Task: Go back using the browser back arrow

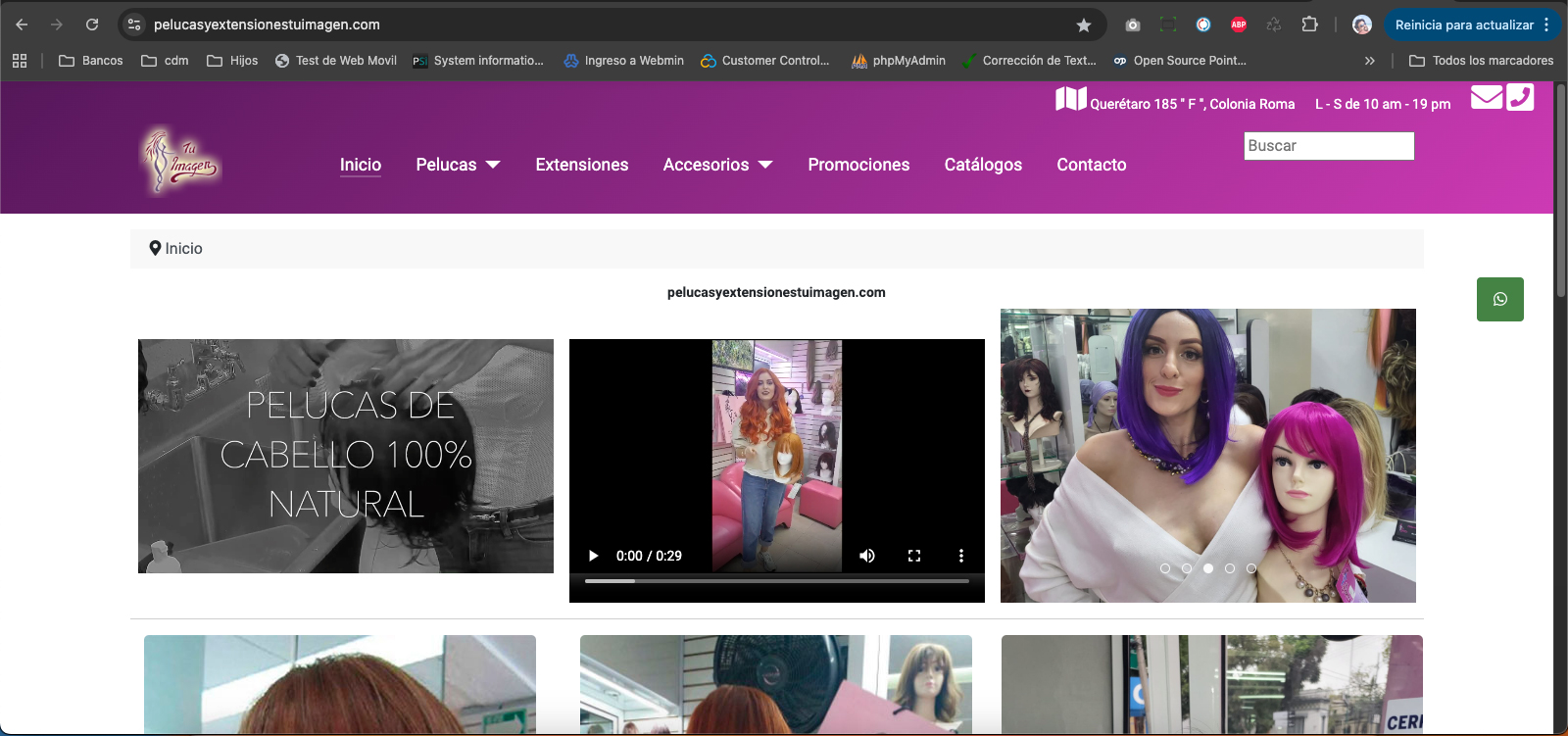Action: pos(22,25)
